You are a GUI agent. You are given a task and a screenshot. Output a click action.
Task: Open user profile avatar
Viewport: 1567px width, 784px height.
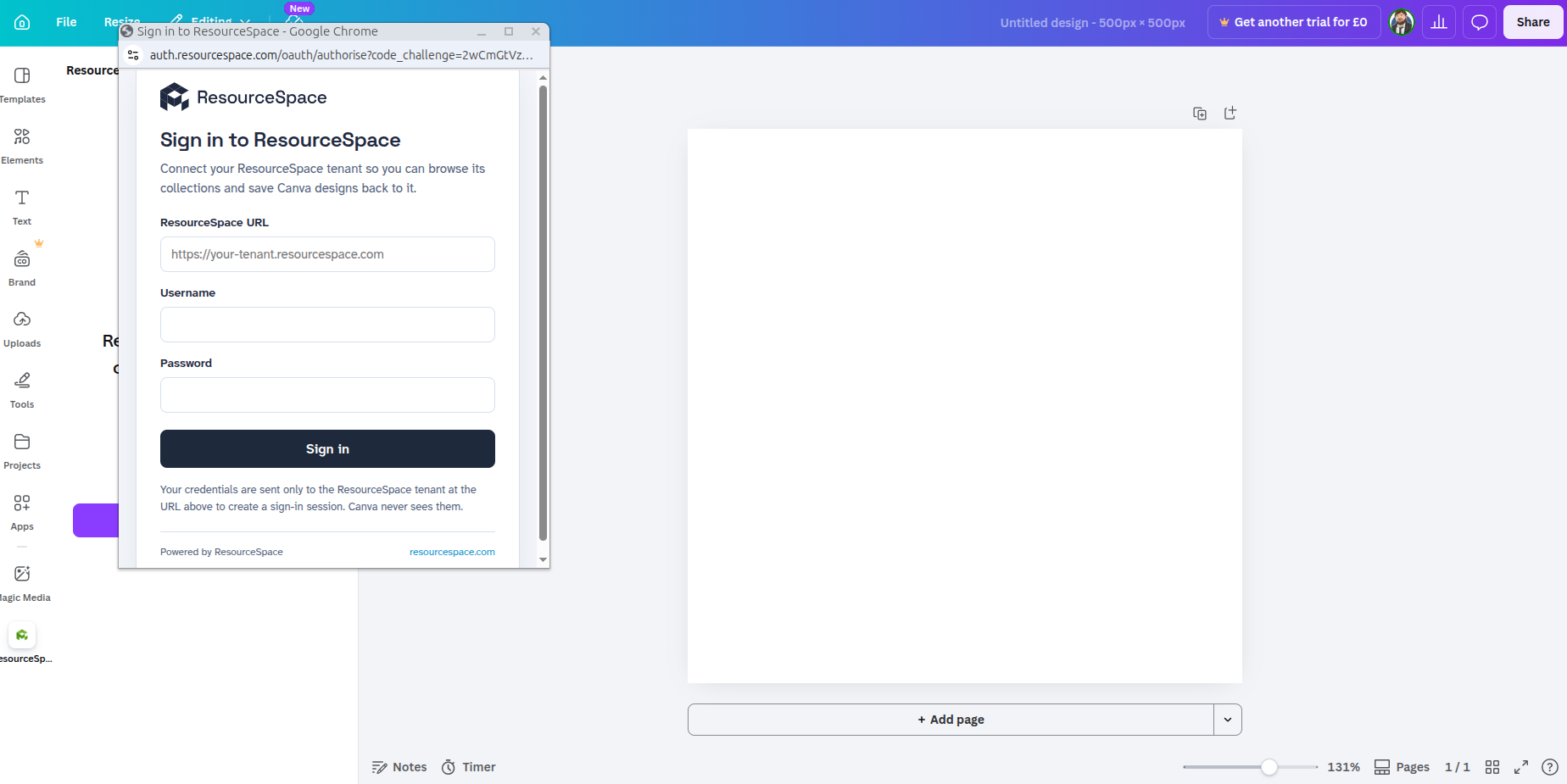coord(1402,22)
